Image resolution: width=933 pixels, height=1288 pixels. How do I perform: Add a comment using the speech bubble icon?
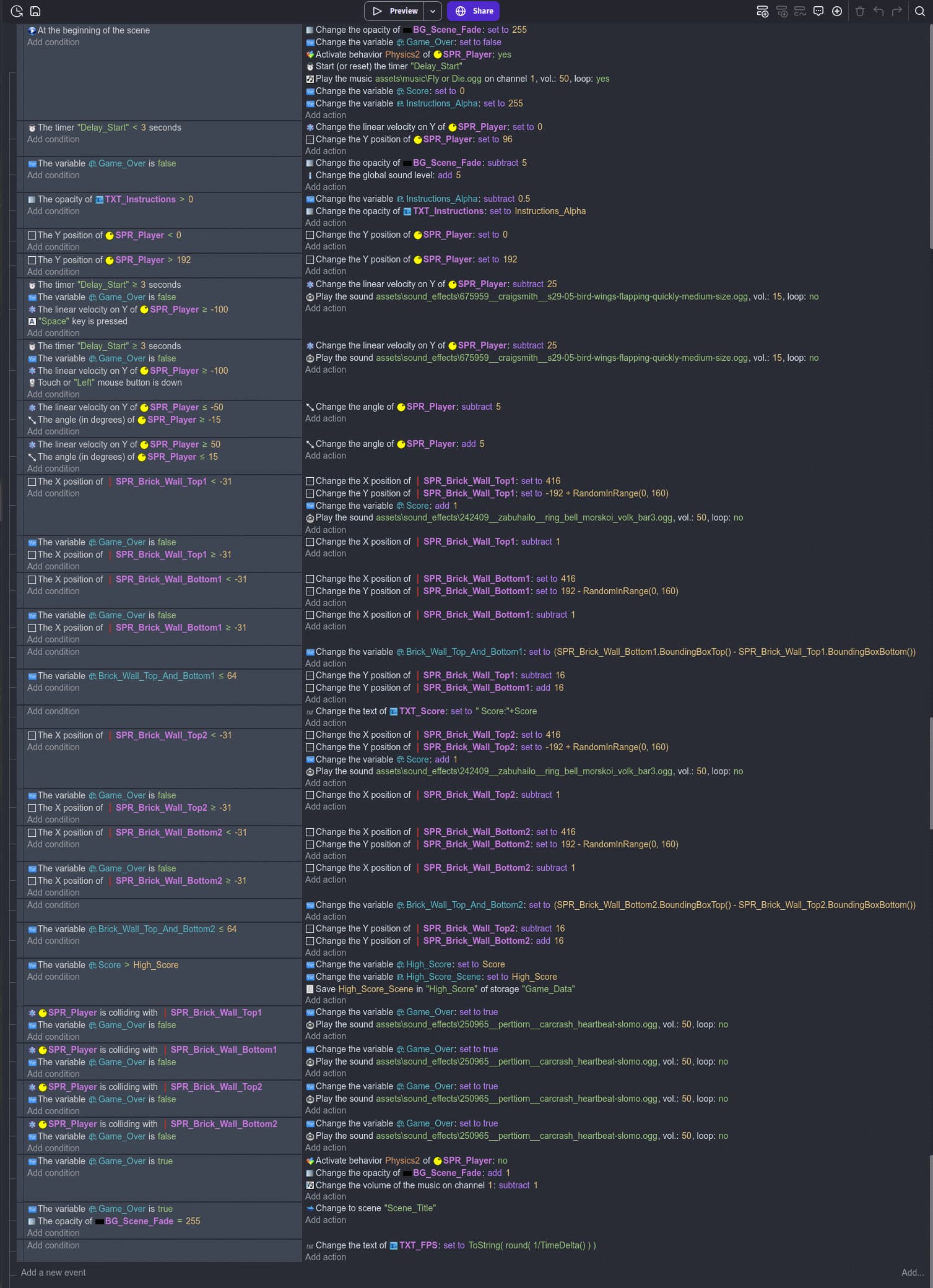pyautogui.click(x=818, y=11)
